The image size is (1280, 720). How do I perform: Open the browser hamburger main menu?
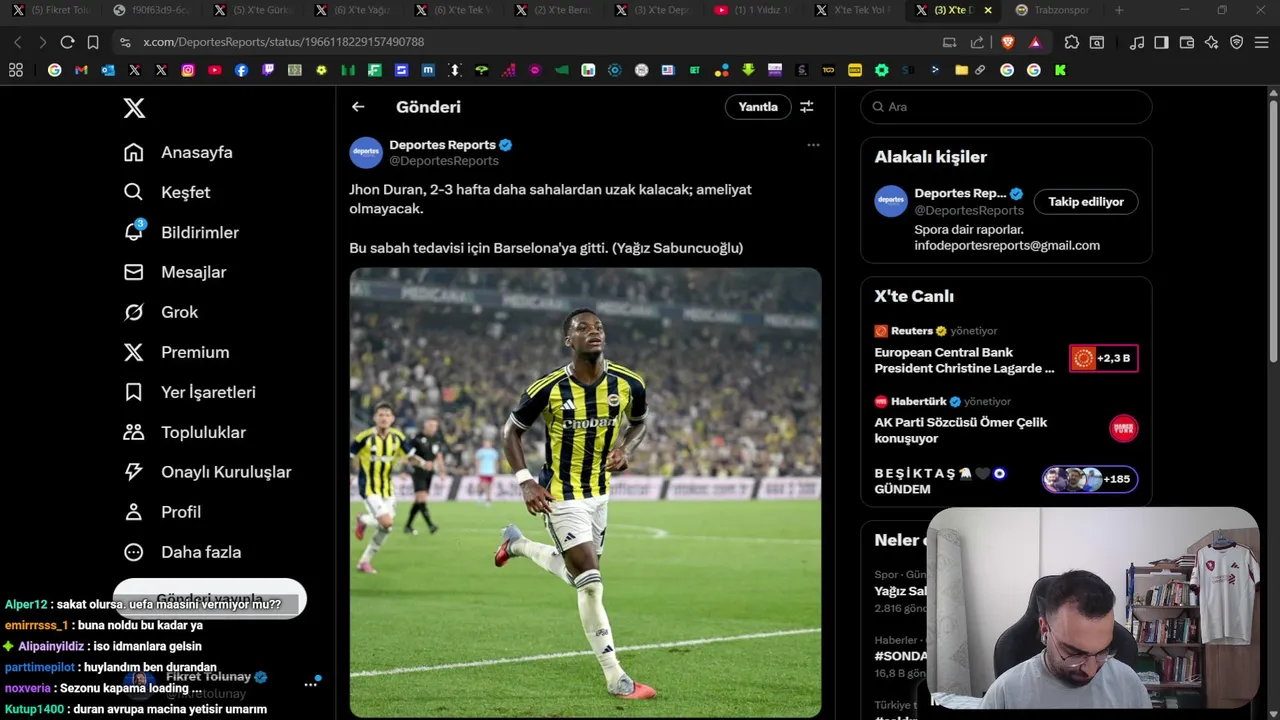tap(1262, 42)
